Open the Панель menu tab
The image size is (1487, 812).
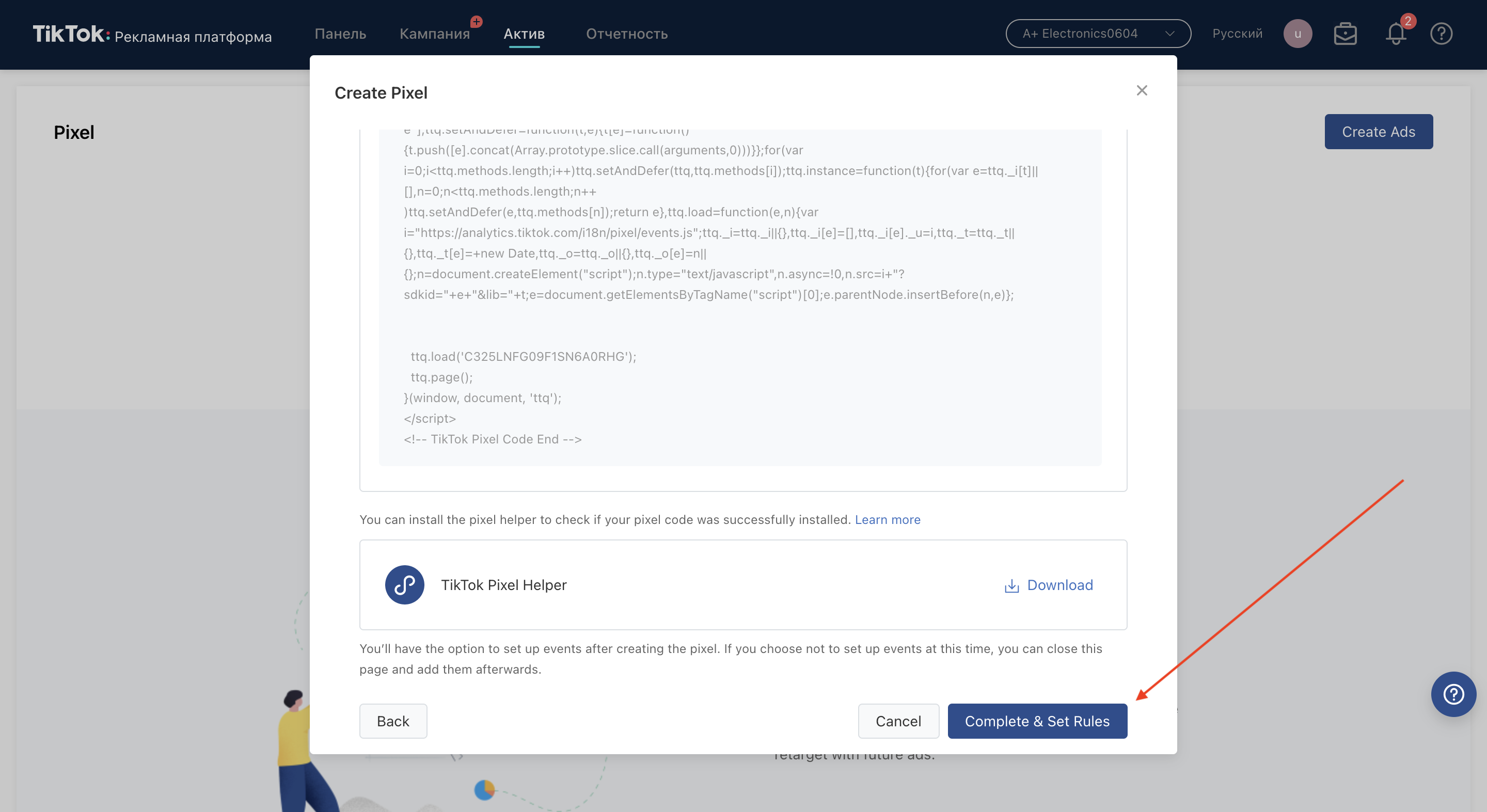click(340, 34)
